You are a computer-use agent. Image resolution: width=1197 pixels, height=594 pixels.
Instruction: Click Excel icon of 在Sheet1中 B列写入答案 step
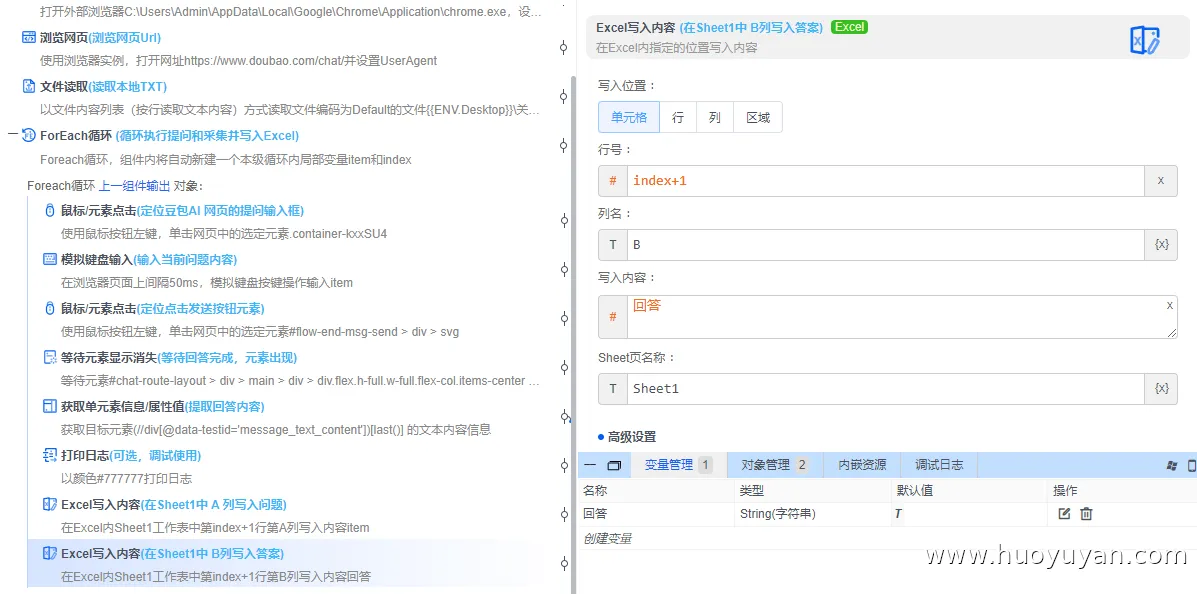pyautogui.click(x=50, y=553)
